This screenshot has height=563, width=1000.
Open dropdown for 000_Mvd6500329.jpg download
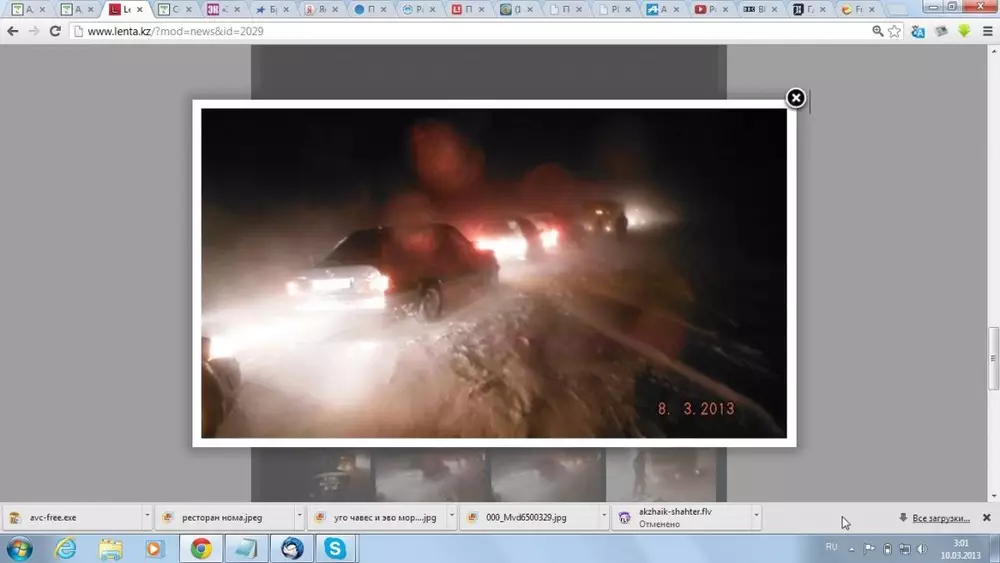click(x=604, y=517)
